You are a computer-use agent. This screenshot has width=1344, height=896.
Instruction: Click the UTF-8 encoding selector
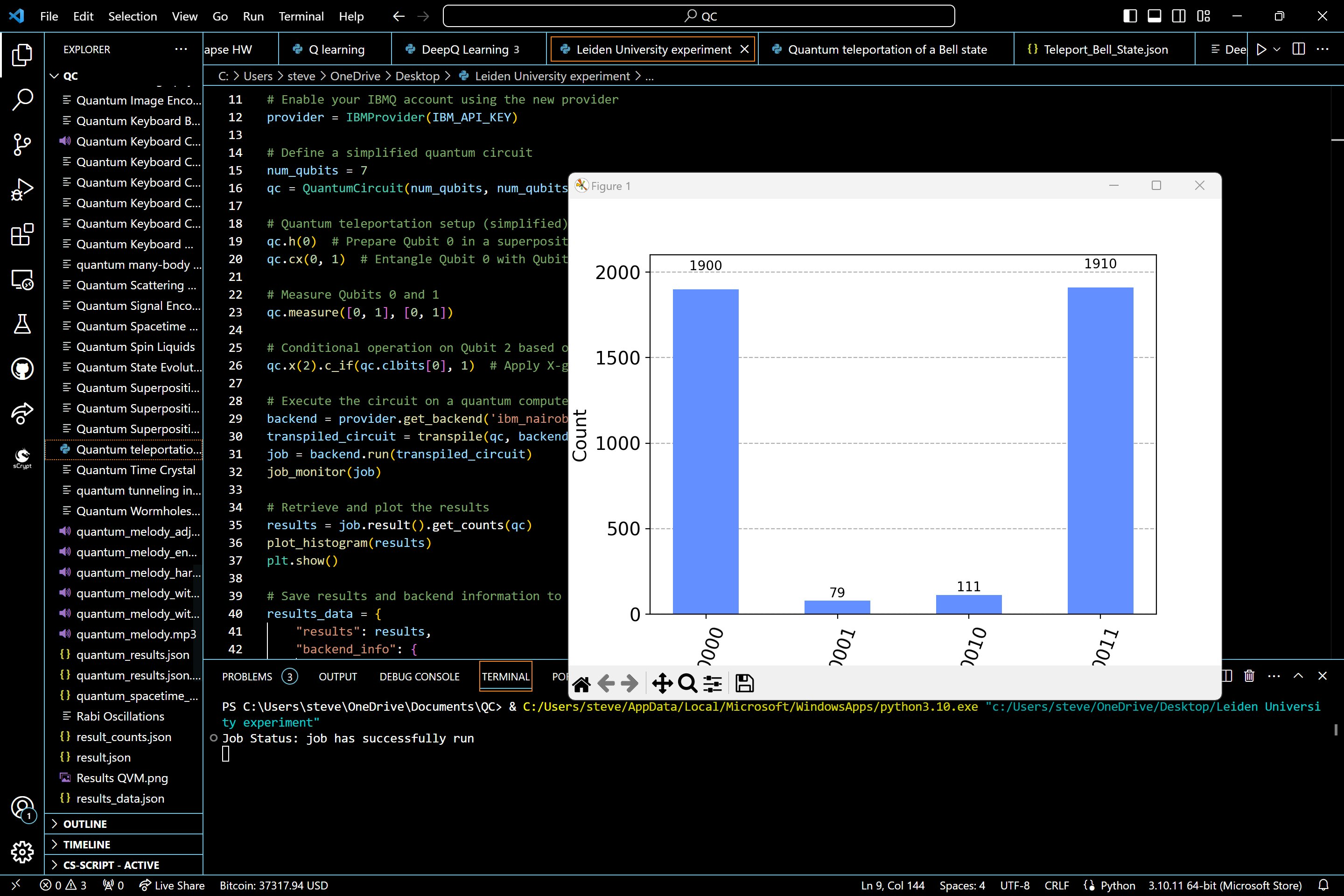[x=1015, y=885]
